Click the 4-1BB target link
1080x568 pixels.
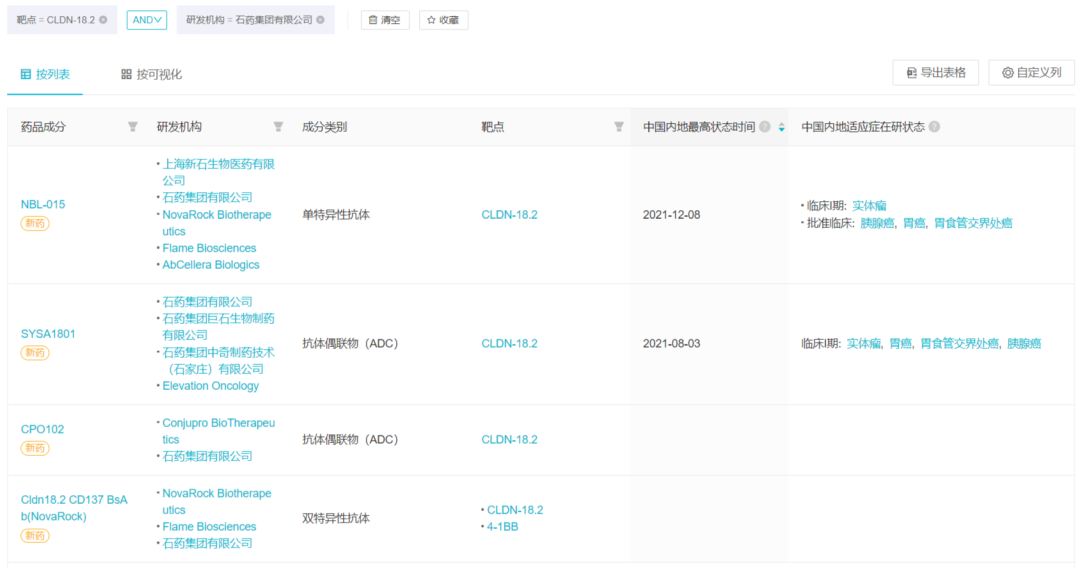(x=503, y=527)
